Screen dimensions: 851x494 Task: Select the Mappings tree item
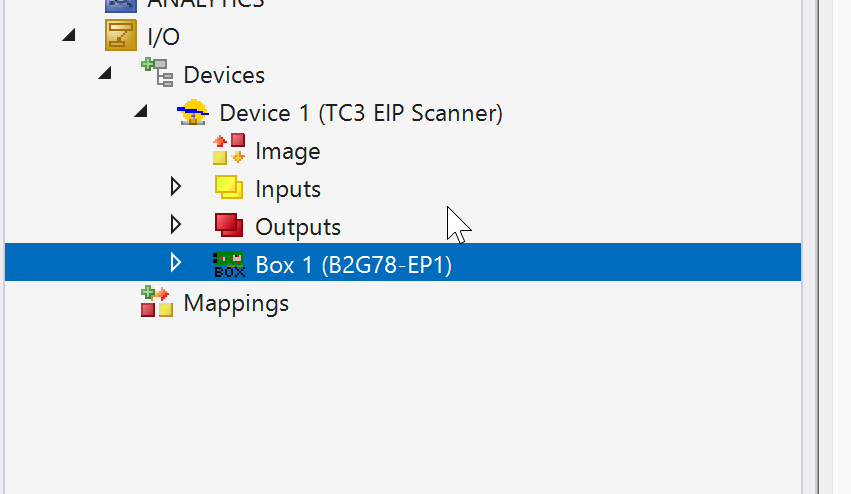pos(236,303)
